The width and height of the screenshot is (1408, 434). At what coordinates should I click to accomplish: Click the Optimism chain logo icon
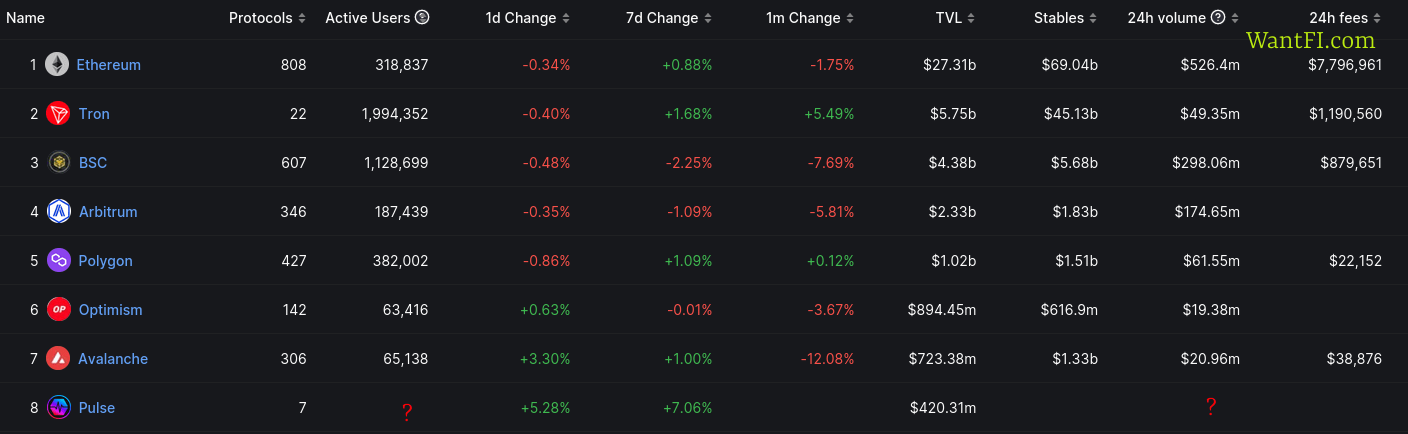tap(58, 309)
